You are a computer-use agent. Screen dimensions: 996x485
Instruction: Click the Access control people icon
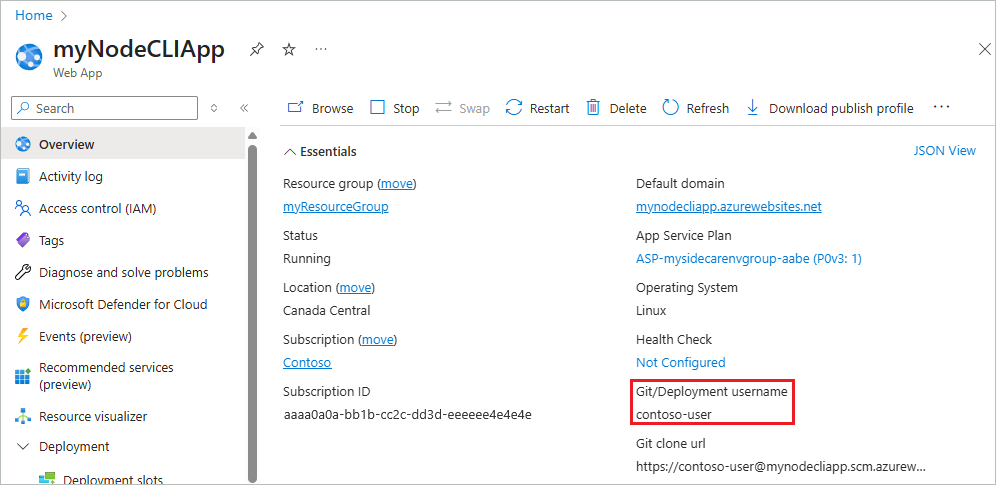[x=23, y=208]
